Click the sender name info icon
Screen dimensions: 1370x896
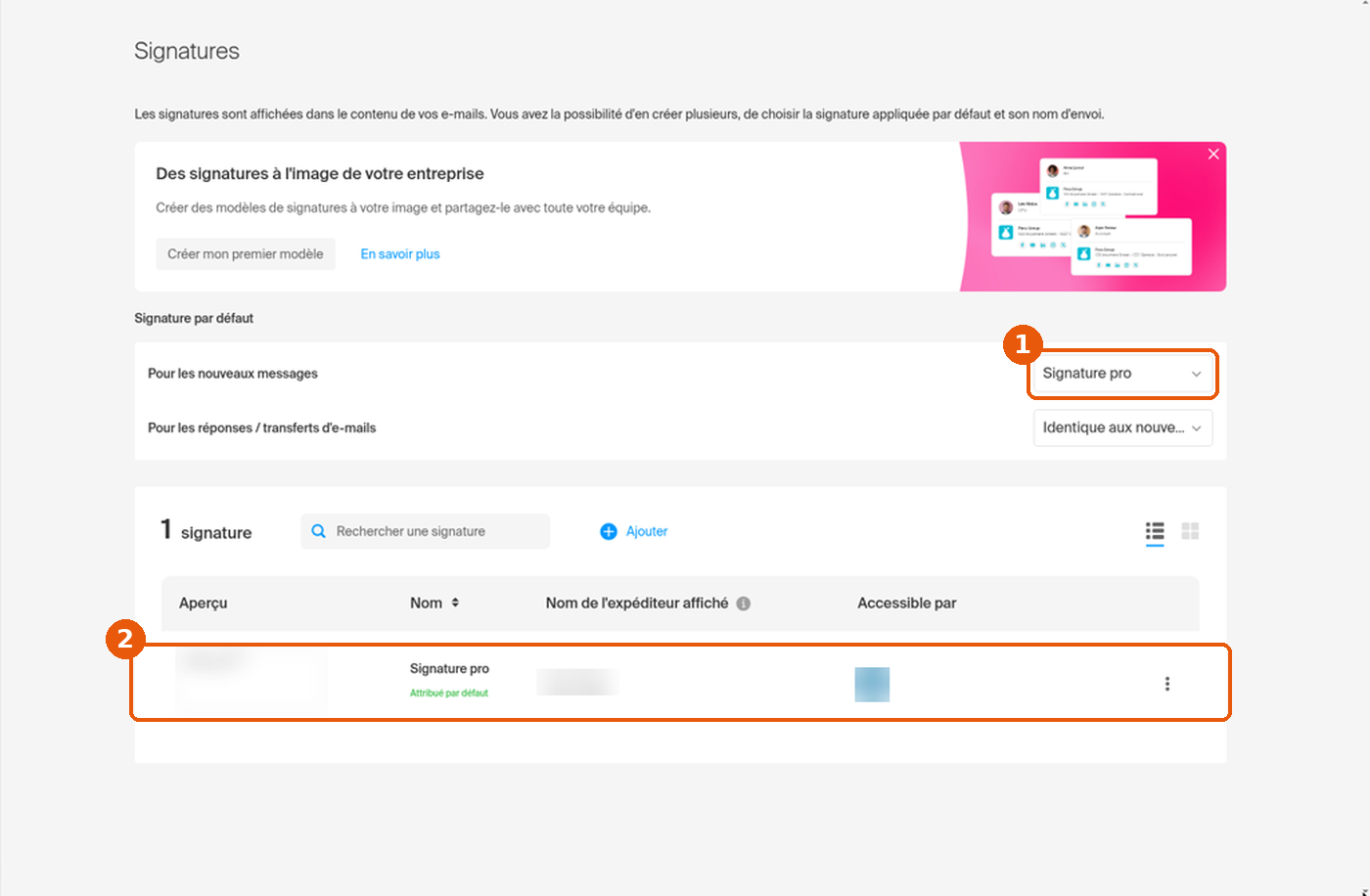(743, 604)
